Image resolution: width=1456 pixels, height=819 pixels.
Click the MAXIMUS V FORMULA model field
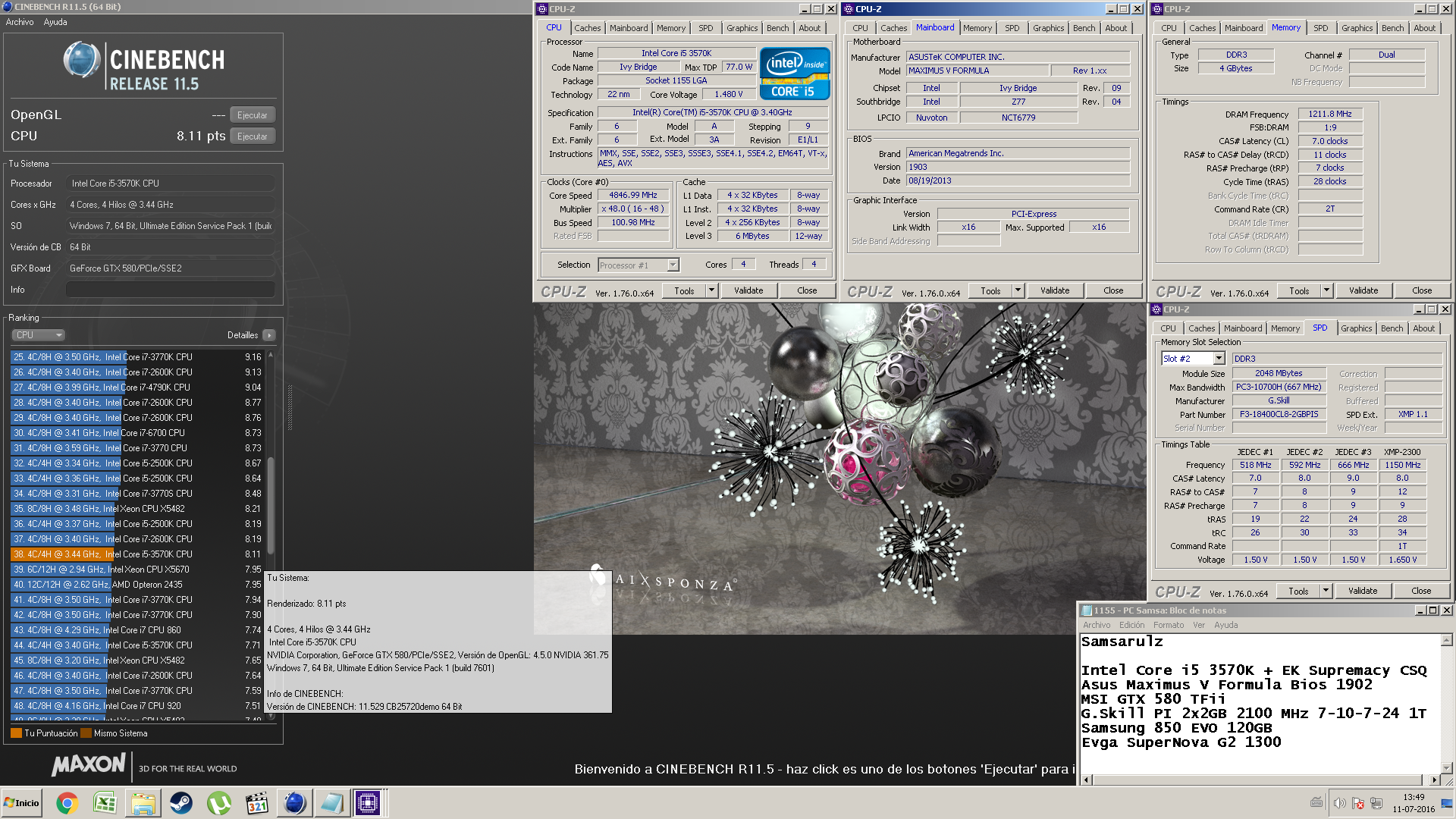tap(978, 71)
